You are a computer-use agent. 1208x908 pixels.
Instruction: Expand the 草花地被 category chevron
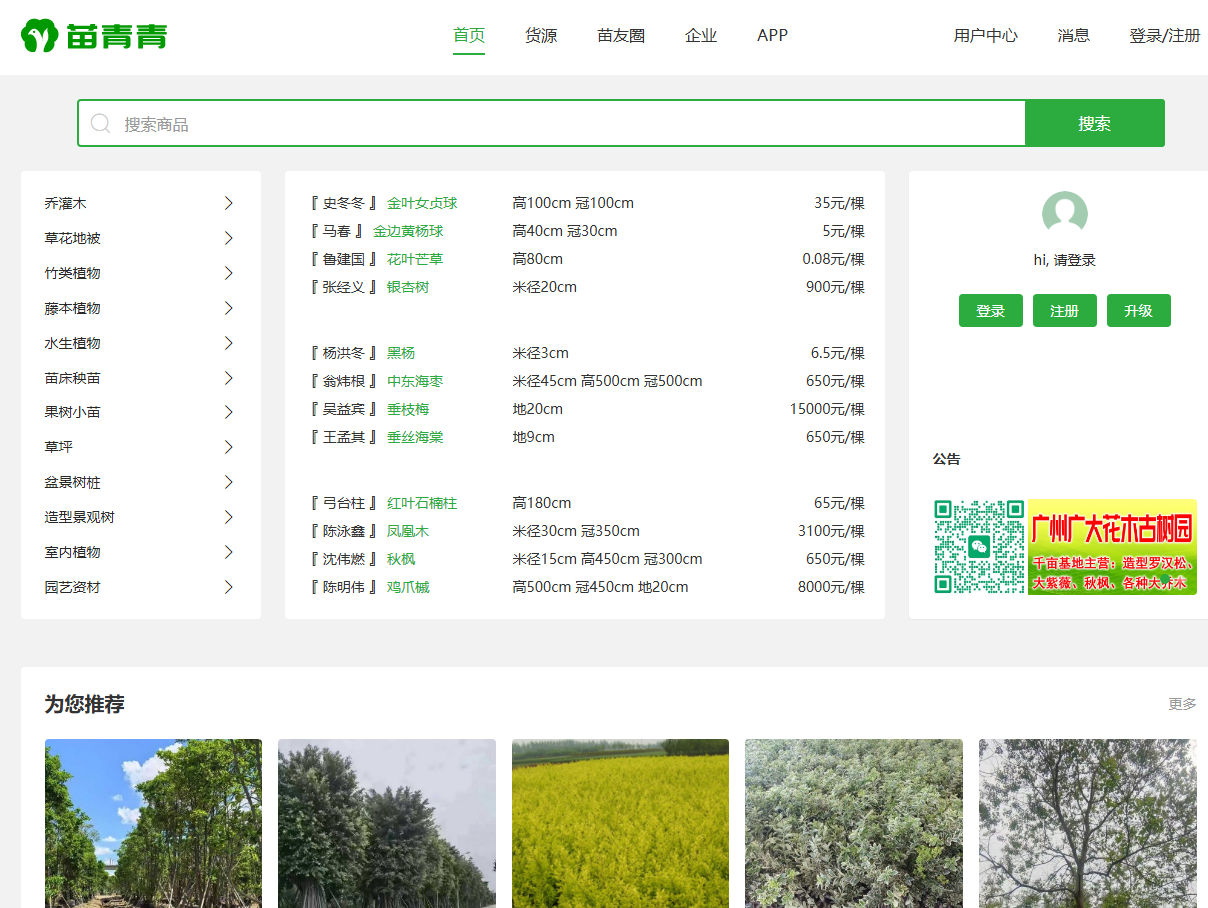pyautogui.click(x=228, y=238)
